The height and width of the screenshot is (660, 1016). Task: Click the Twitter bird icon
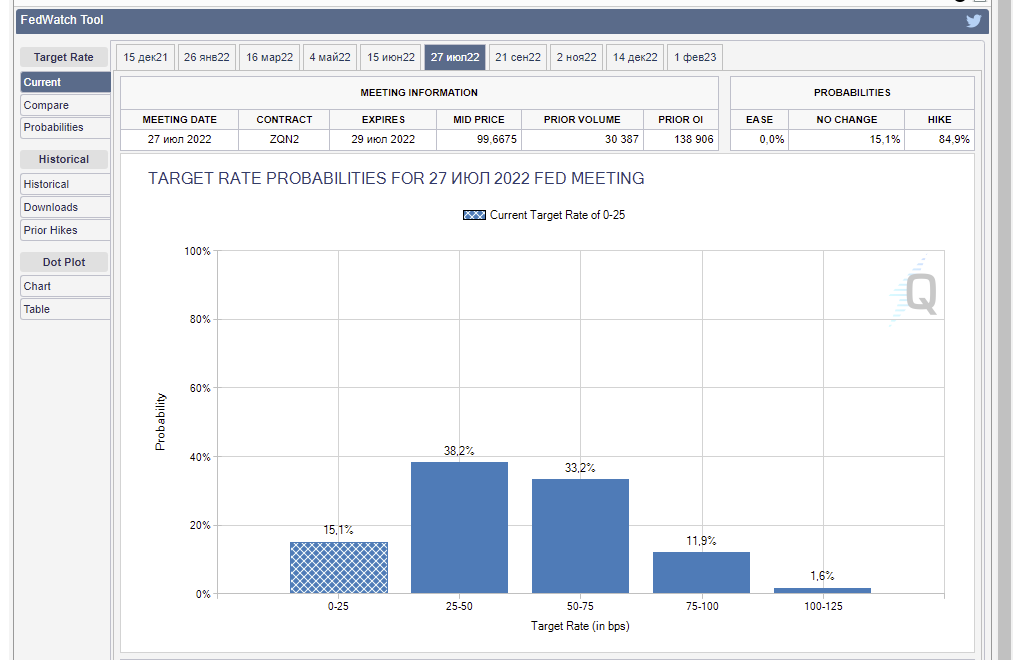click(x=973, y=20)
